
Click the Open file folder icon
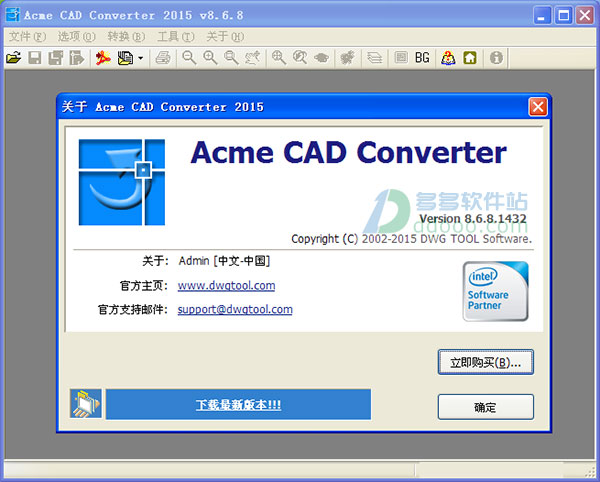click(x=14, y=58)
